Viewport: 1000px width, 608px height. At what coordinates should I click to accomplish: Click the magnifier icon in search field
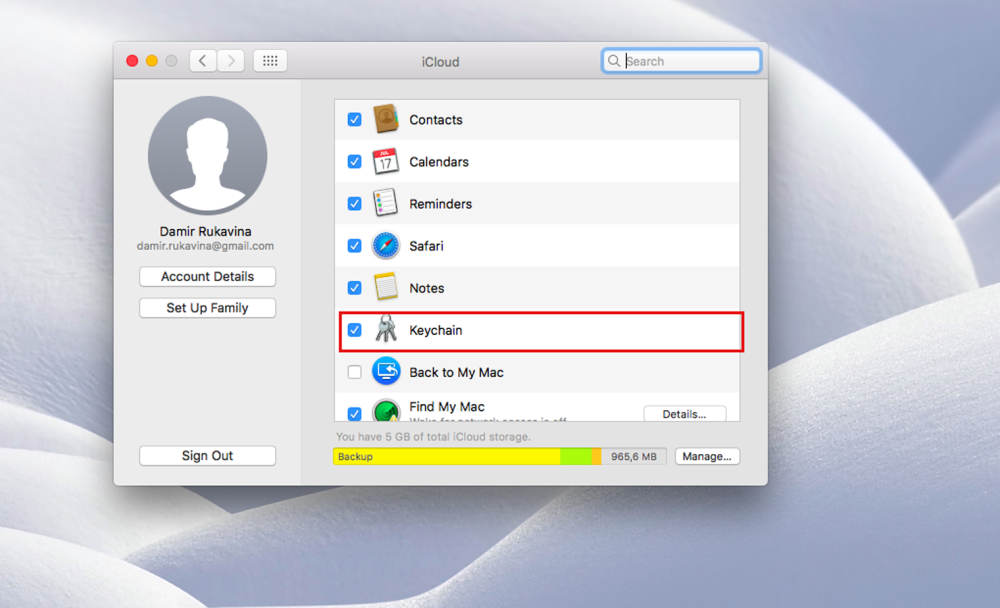point(614,61)
